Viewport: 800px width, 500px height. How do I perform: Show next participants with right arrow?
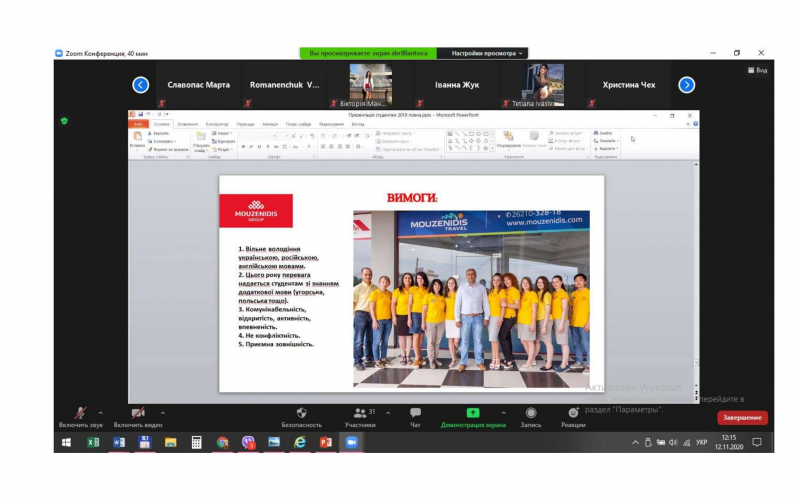tap(687, 85)
